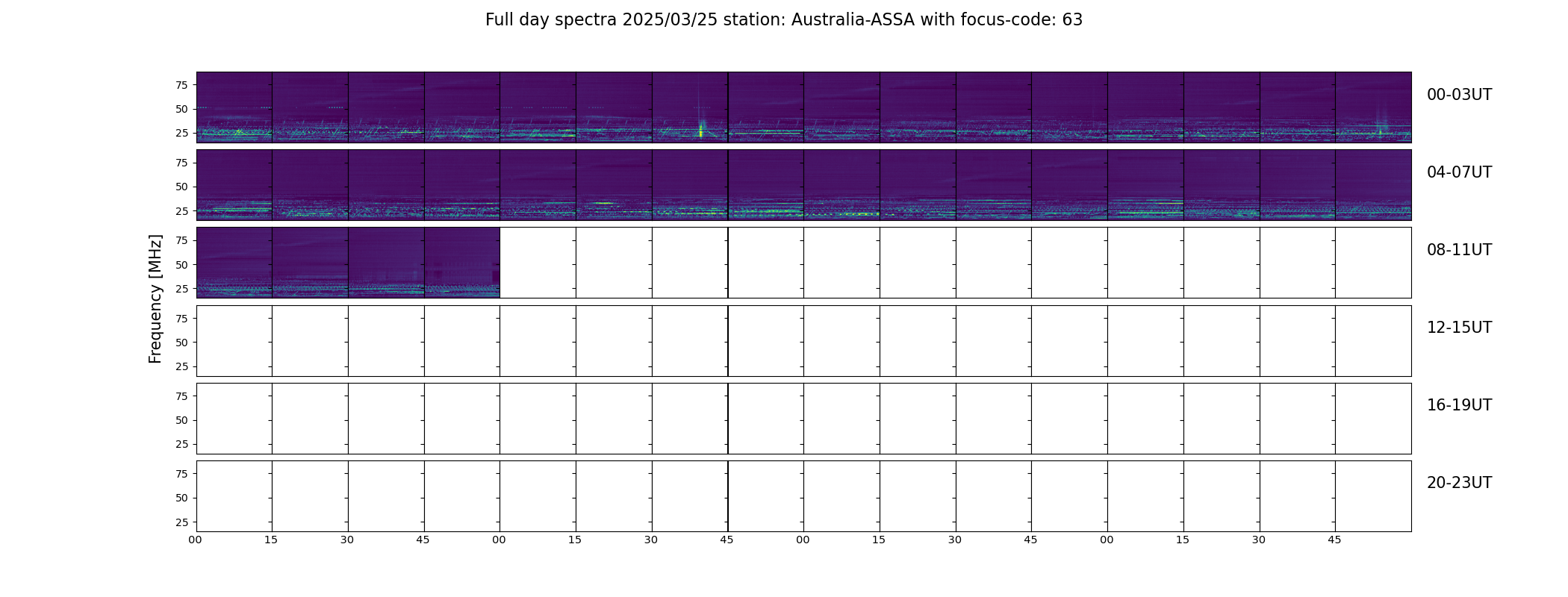Select the "00-03UT" row label
Viewport: 1568px width, 597px height.
(1459, 95)
